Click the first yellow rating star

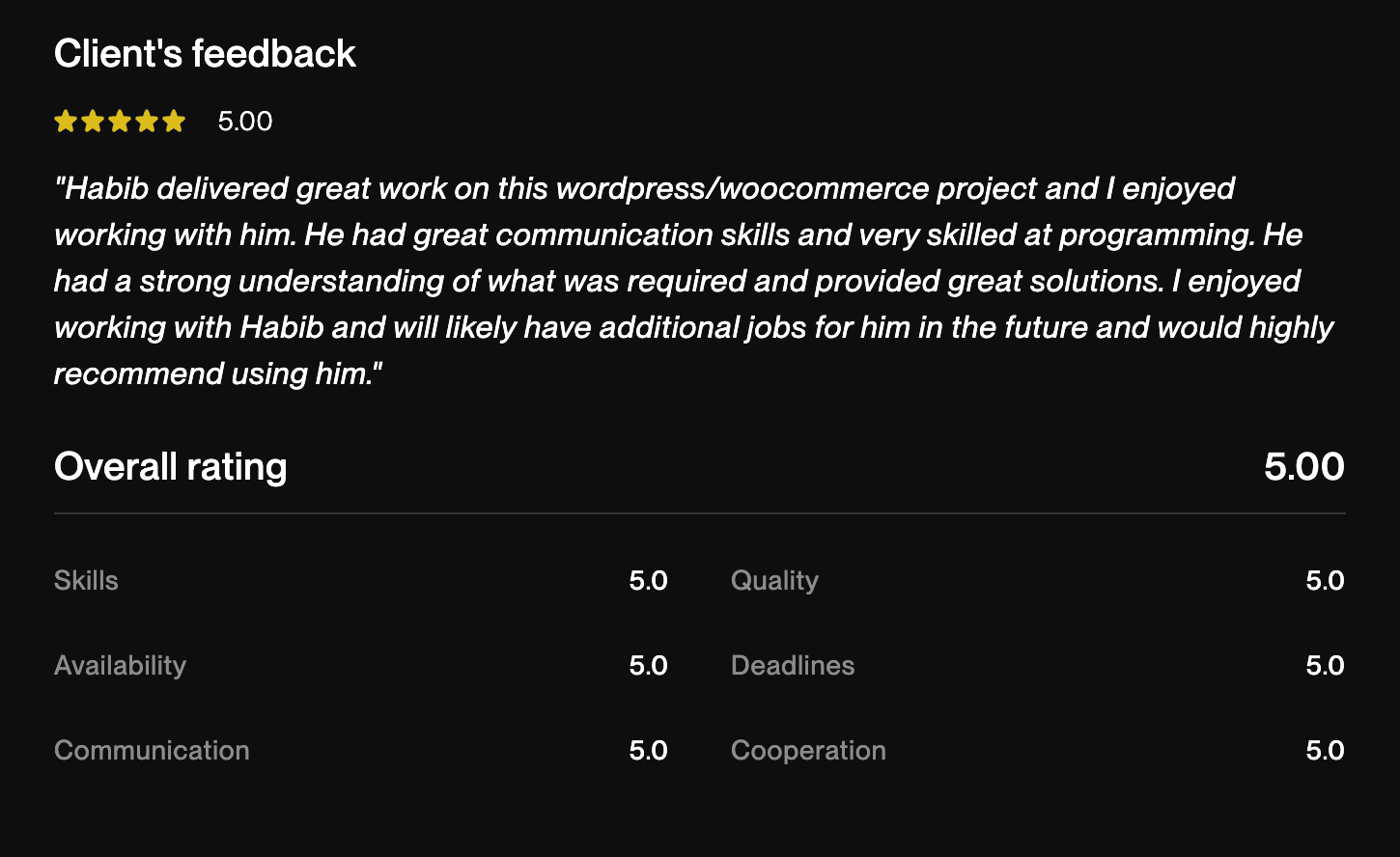pyautogui.click(x=65, y=122)
